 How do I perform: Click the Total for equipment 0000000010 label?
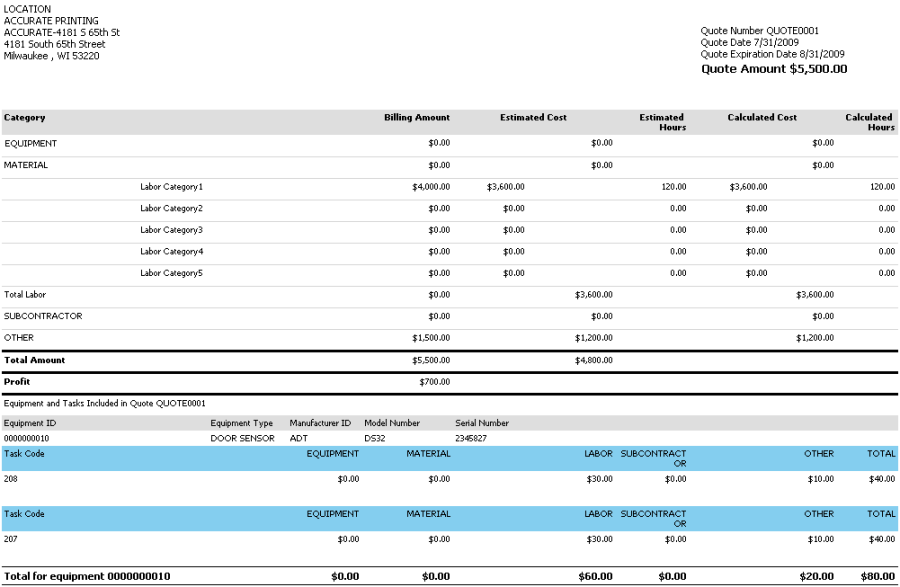[x=87, y=576]
